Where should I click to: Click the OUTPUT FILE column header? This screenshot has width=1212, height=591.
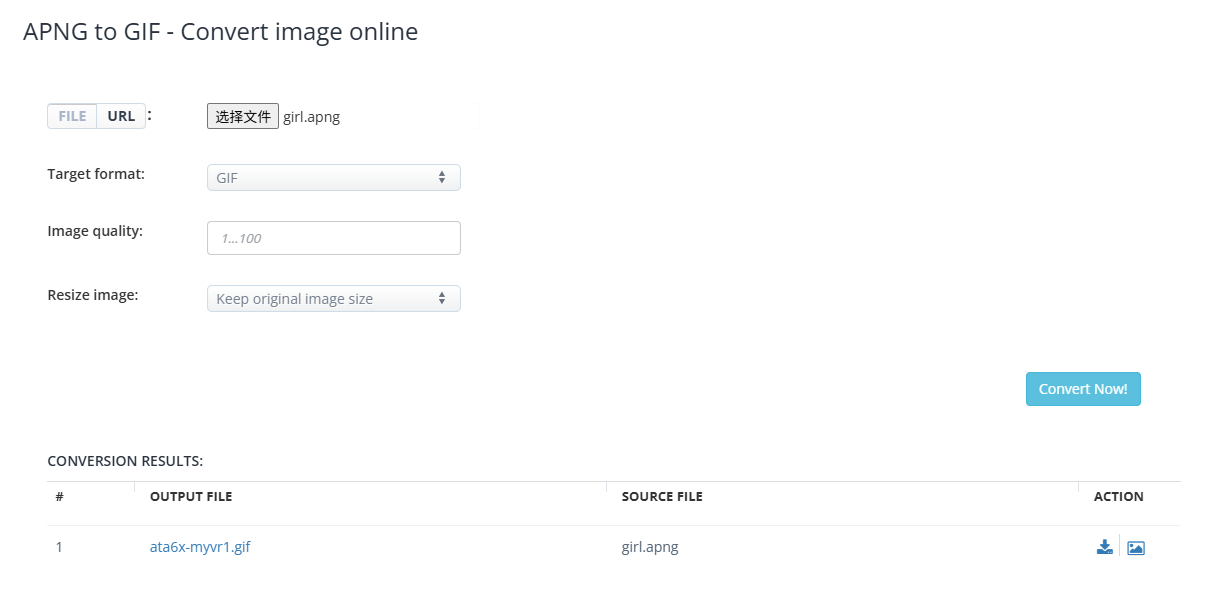[191, 496]
